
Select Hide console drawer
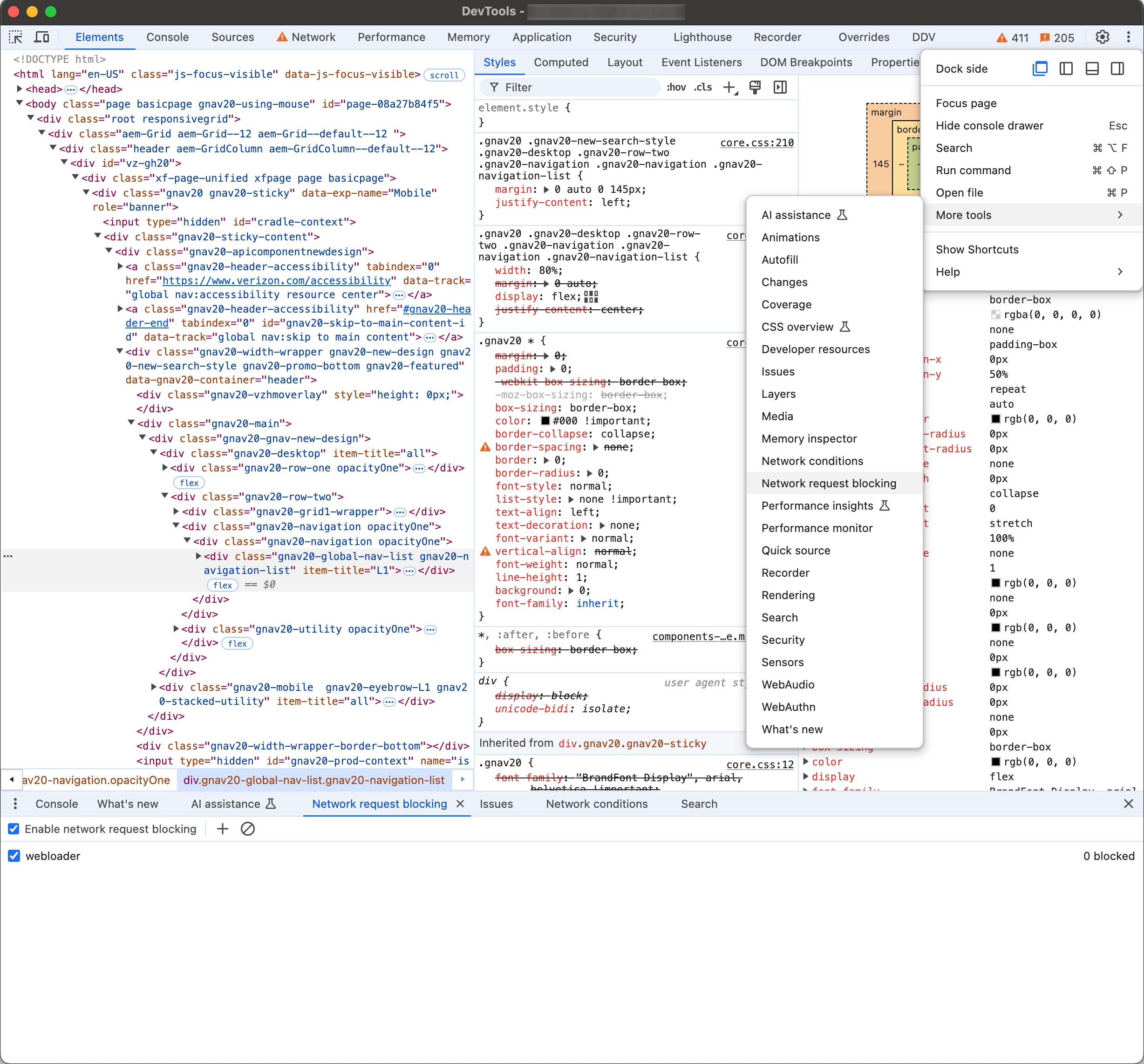(x=1032, y=125)
